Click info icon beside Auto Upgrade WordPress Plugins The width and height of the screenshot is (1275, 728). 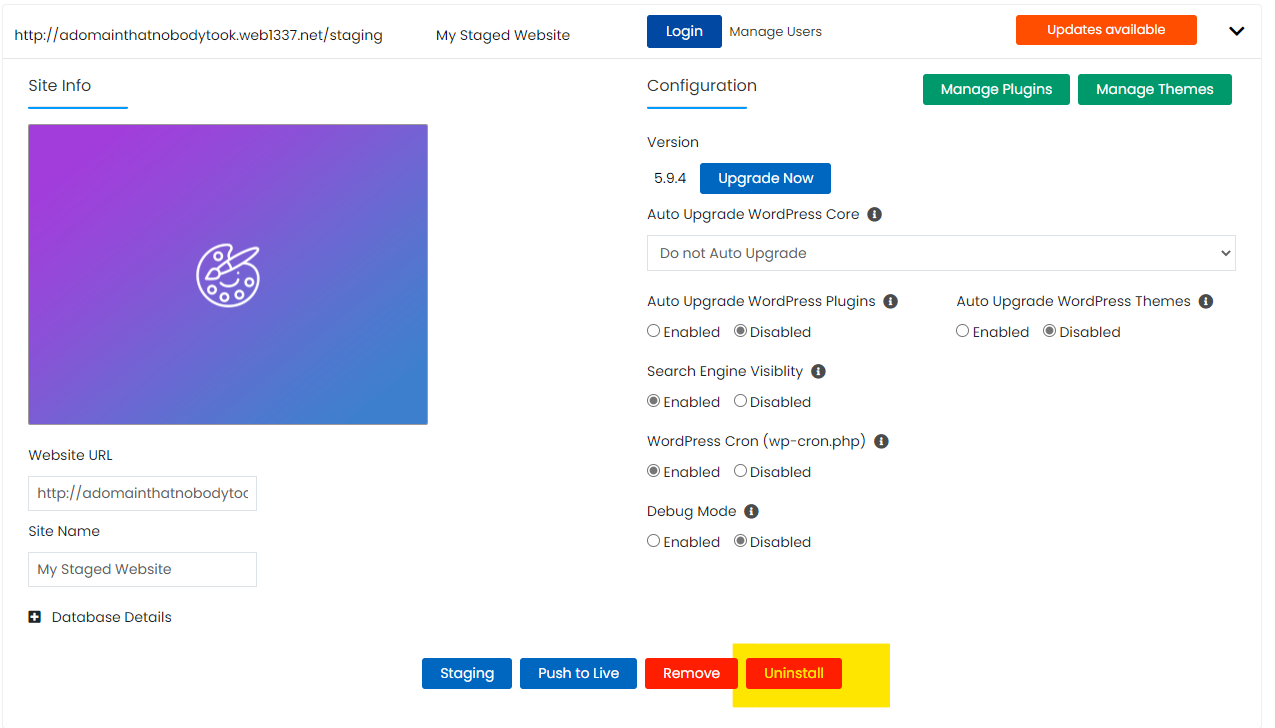coord(890,302)
